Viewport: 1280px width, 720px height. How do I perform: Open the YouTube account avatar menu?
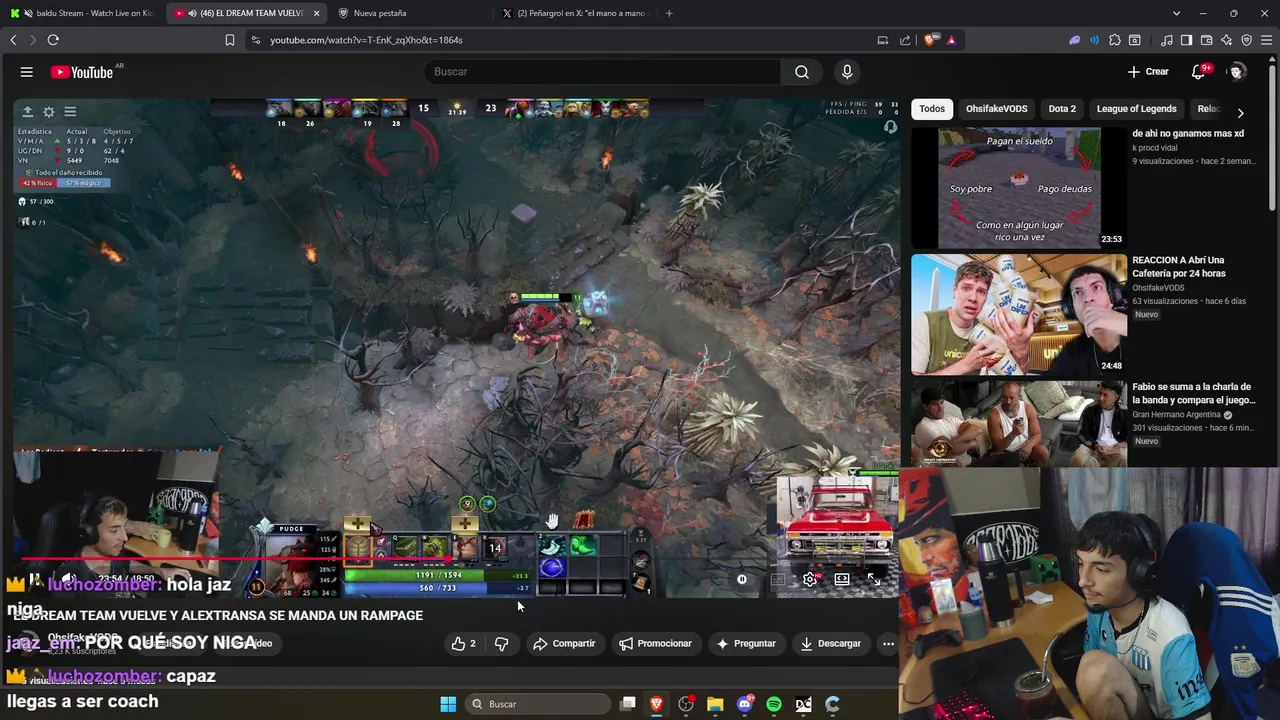pyautogui.click(x=1237, y=72)
